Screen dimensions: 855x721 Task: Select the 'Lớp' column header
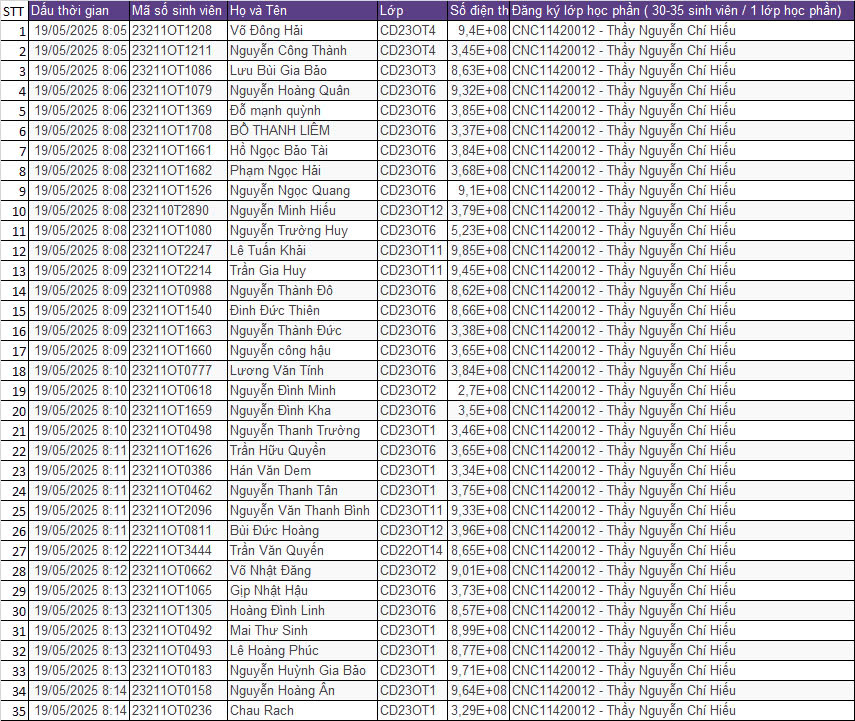(x=412, y=10)
